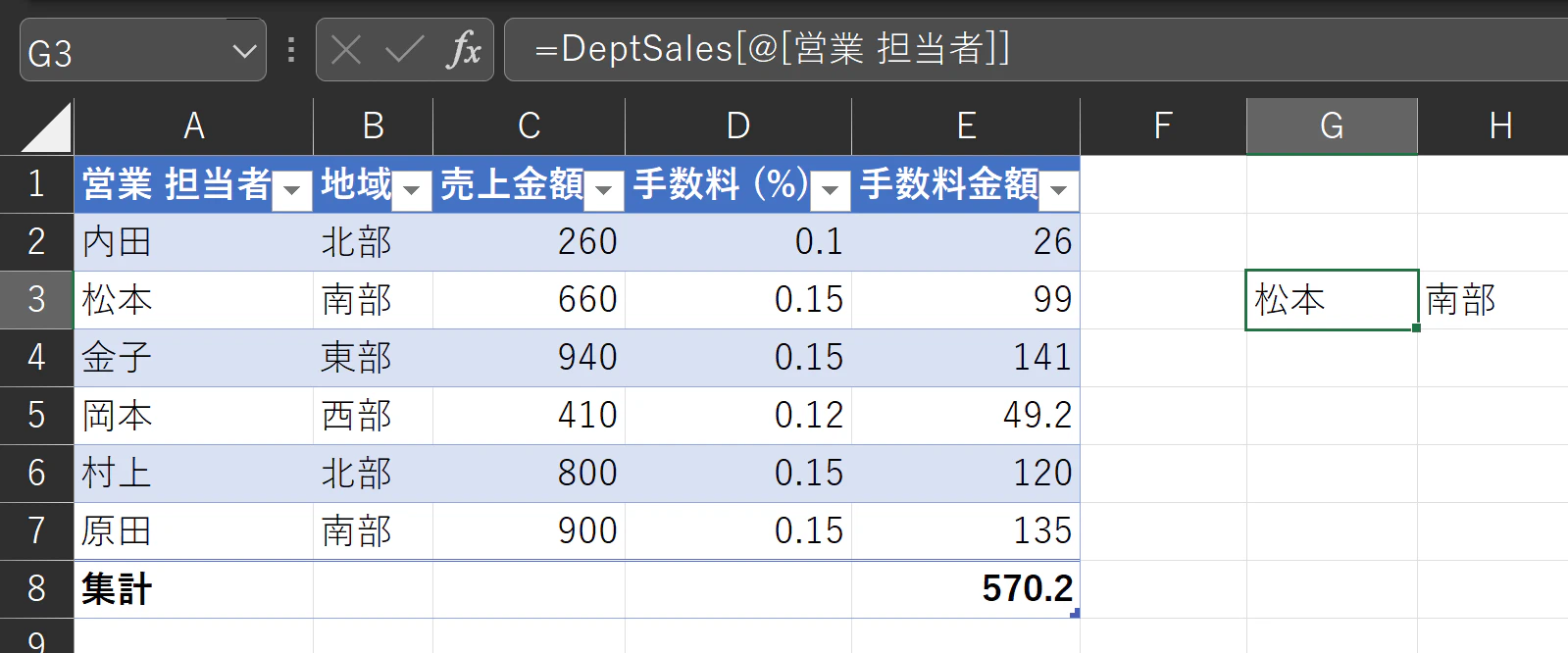The image size is (1568, 653).
Task: Click cell containing 村上
Action: (x=194, y=474)
